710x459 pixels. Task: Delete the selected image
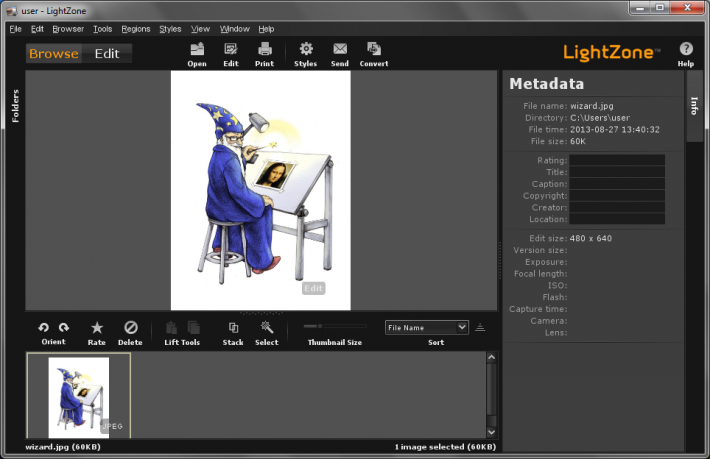point(131,327)
